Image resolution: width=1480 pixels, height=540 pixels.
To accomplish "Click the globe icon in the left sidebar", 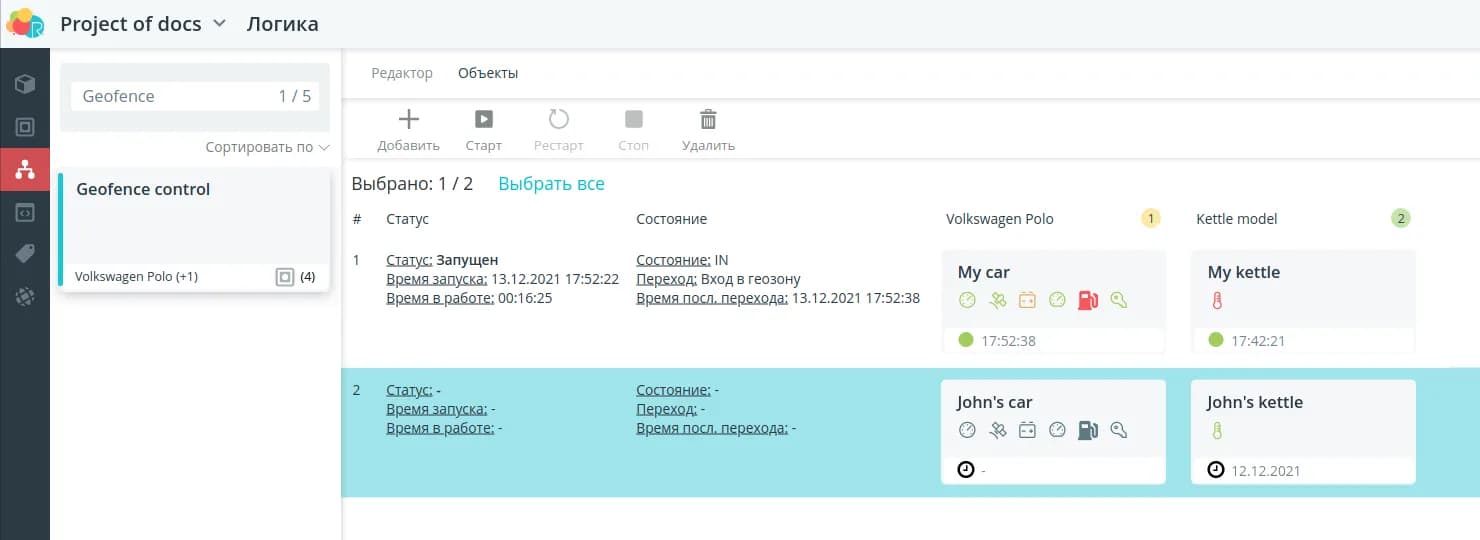I will pos(25,297).
